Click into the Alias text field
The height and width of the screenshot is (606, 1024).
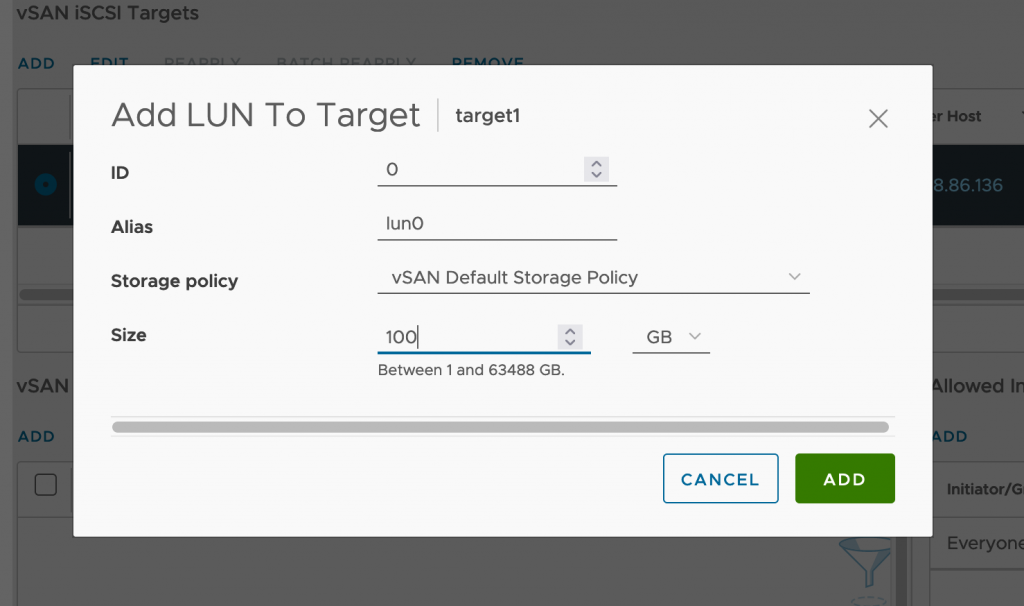click(497, 224)
